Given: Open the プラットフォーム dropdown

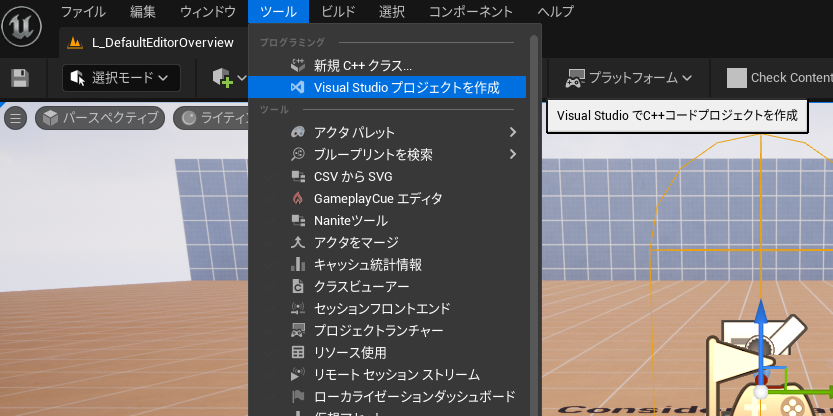Looking at the screenshot, I should click(630, 78).
